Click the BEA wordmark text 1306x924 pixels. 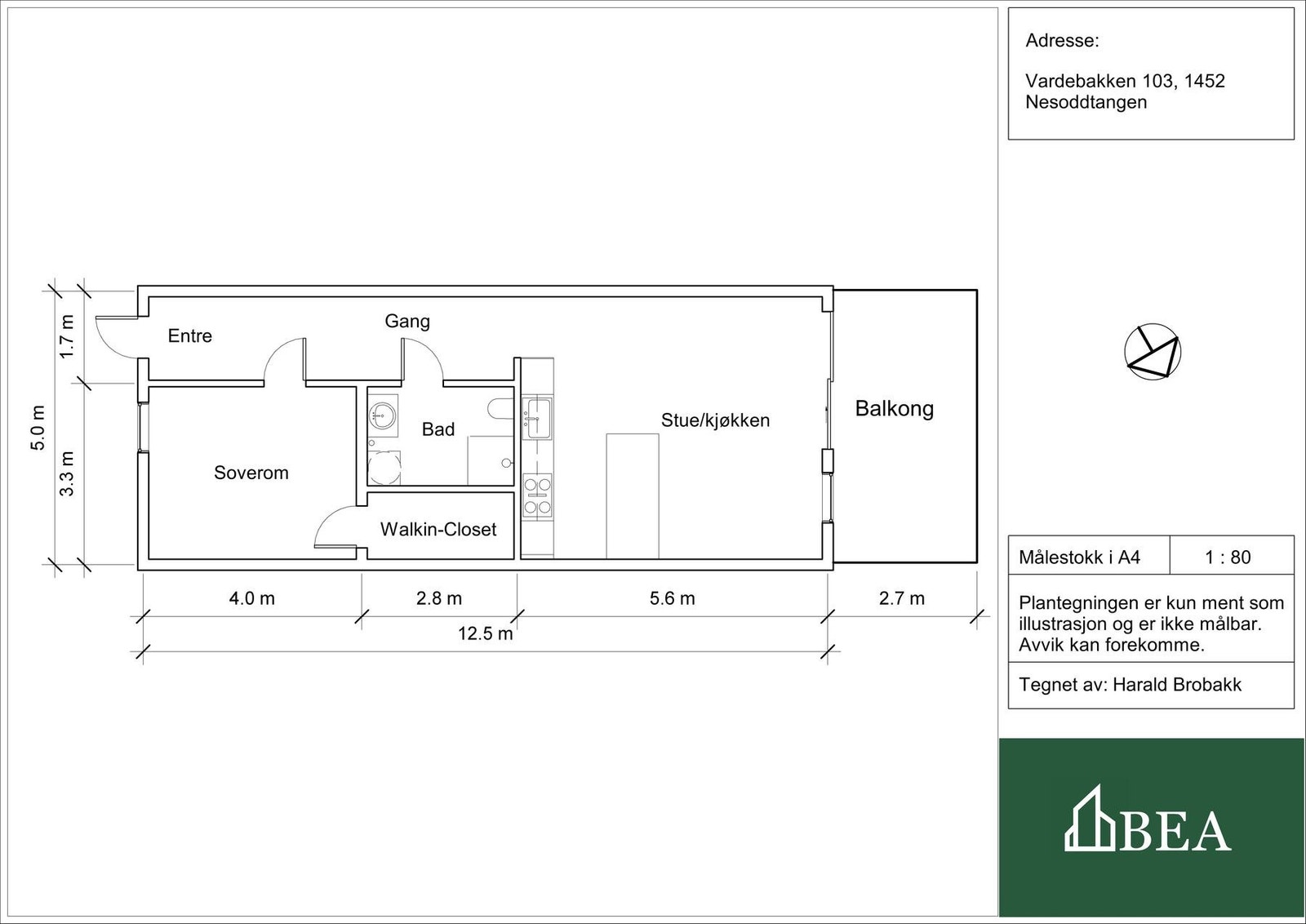[x=1175, y=831]
